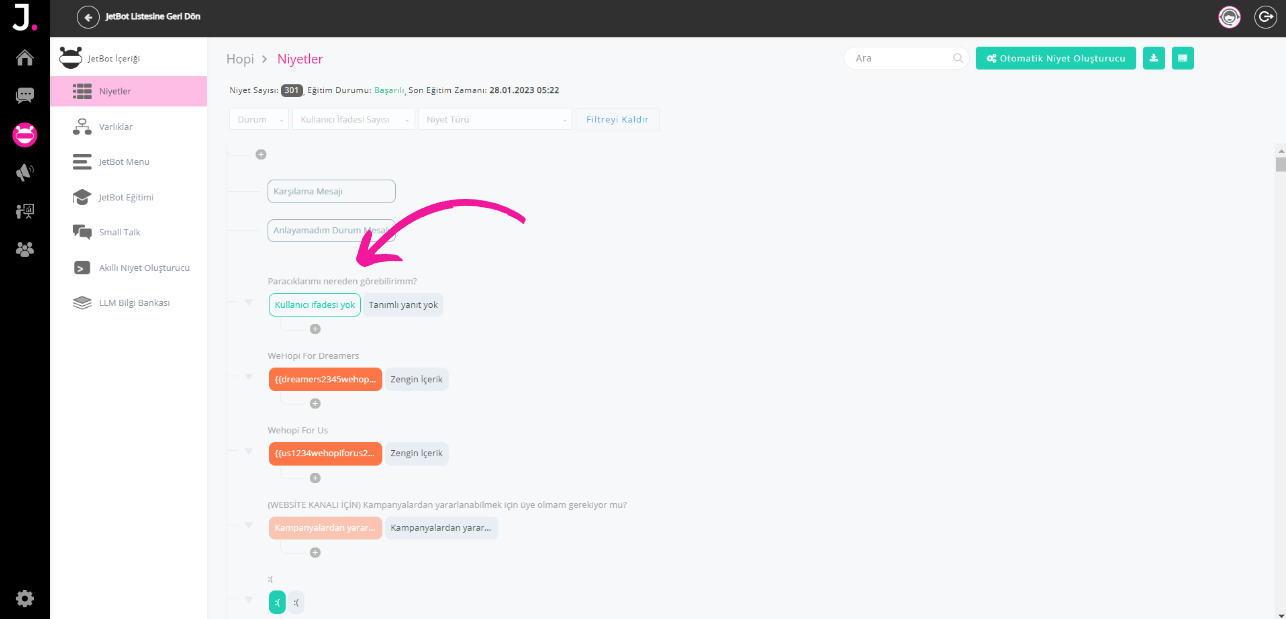Image resolution: width=1286 pixels, height=619 pixels.
Task: Open settings gear at bottom left
Action: click(25, 598)
